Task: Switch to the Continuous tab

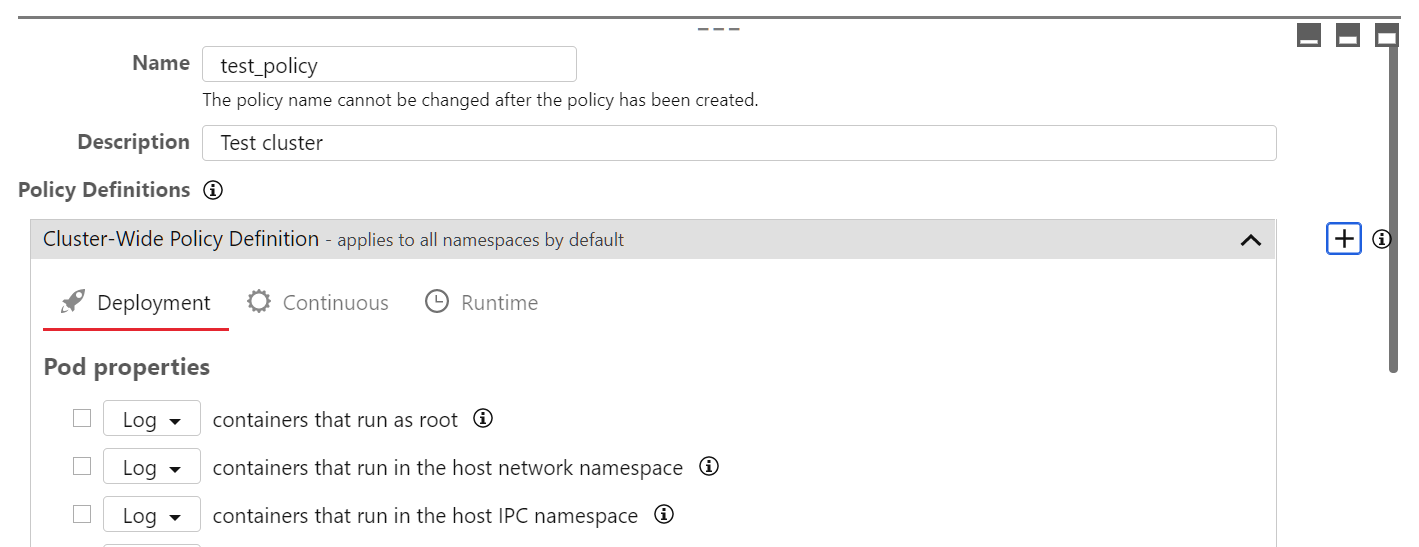Action: [318, 303]
